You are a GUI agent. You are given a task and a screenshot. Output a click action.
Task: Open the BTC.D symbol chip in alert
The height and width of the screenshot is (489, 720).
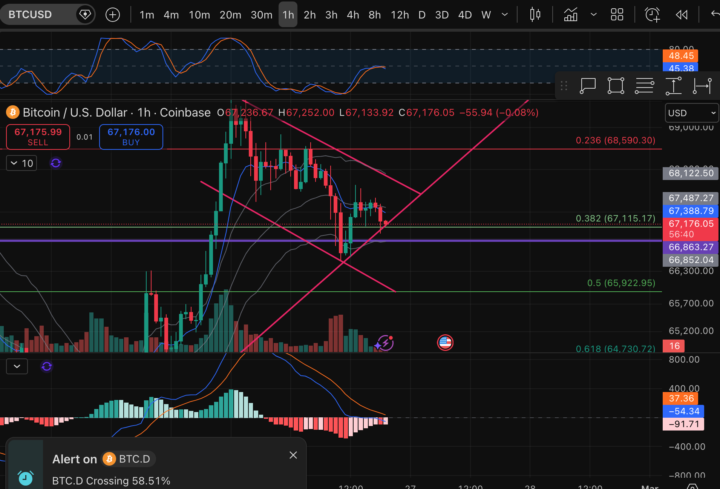tap(128, 459)
